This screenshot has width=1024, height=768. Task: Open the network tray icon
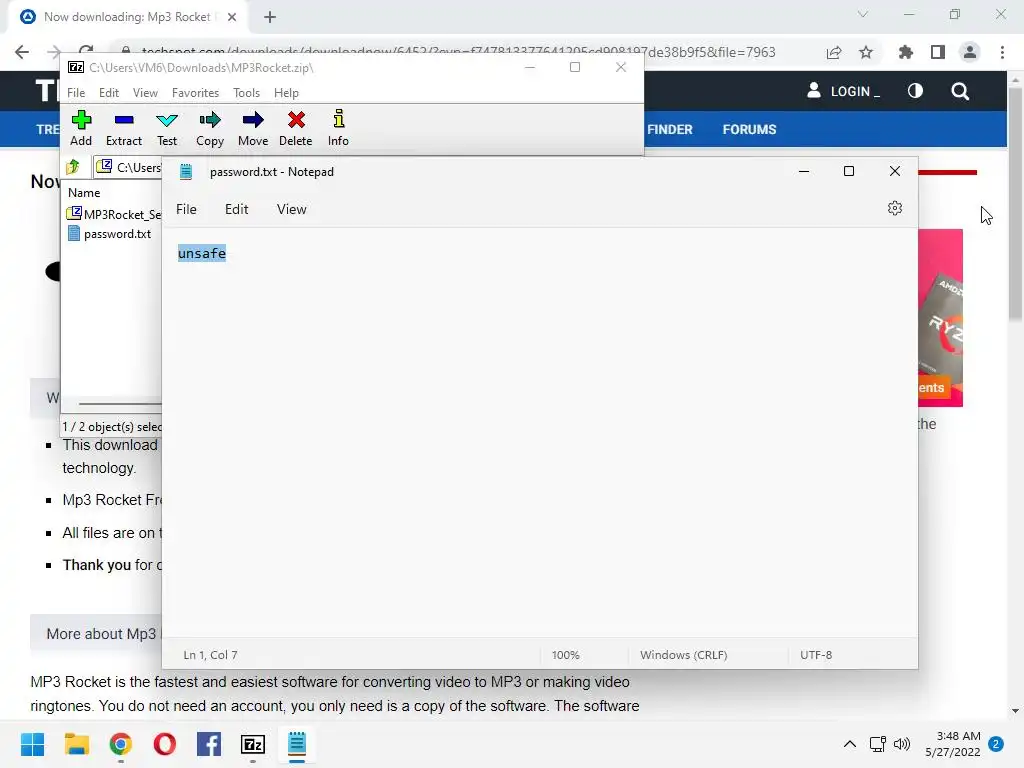[x=877, y=744]
